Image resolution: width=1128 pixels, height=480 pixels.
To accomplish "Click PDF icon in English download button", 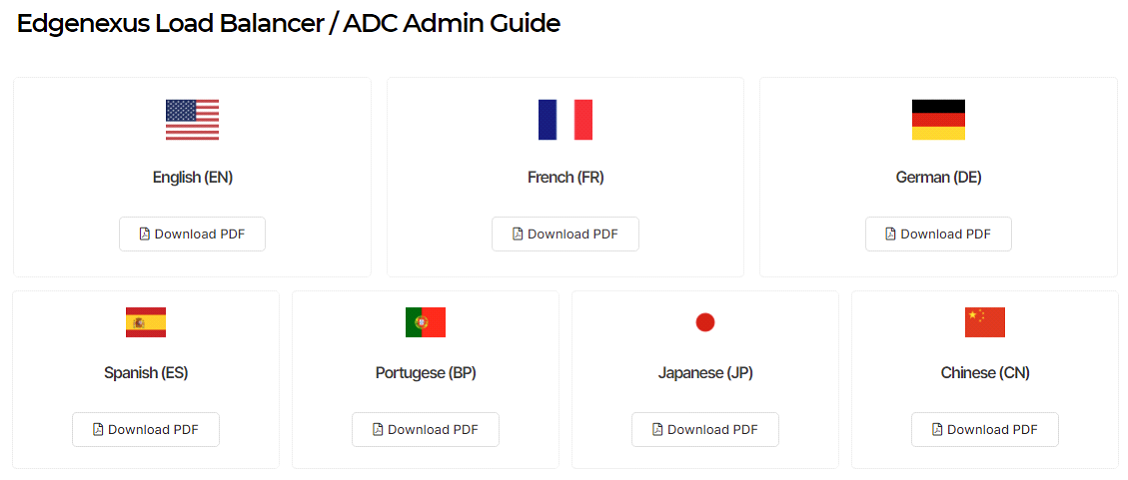I will pyautogui.click(x=145, y=234).
